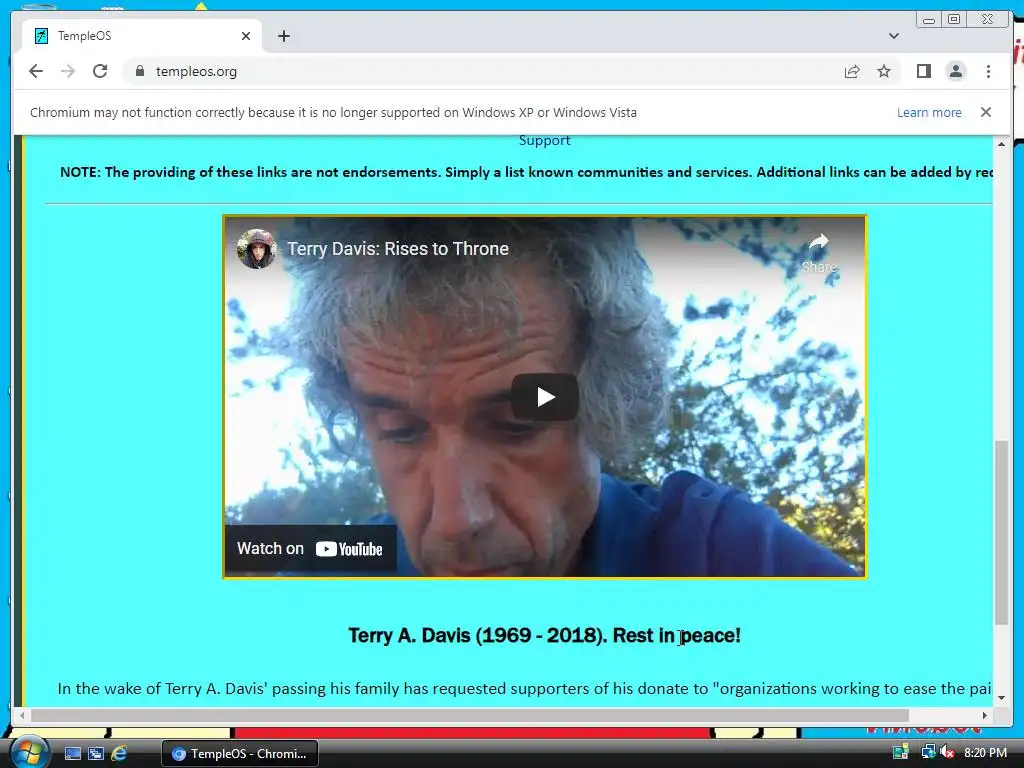Expand the tab search chevron
This screenshot has width=1024, height=768.
point(894,36)
